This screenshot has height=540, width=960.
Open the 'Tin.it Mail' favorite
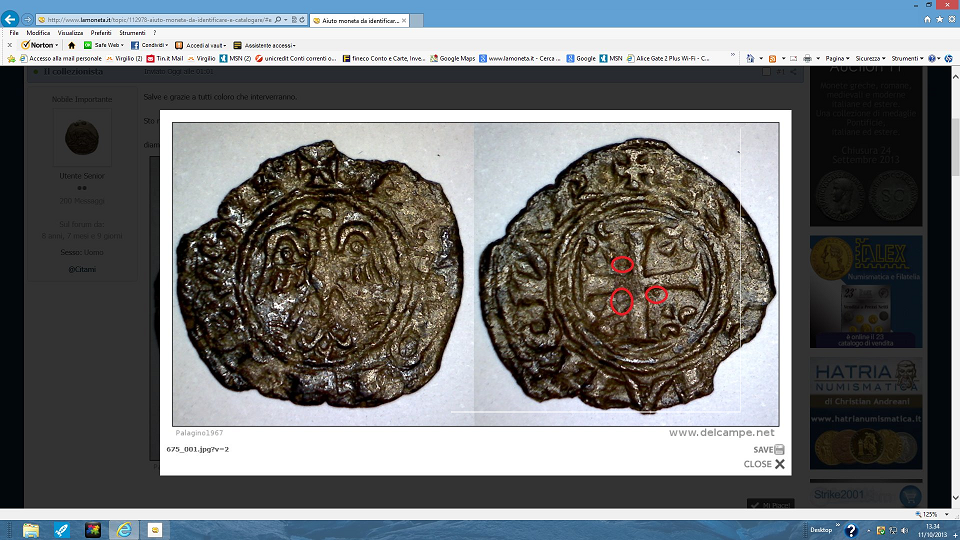click(x=165, y=59)
